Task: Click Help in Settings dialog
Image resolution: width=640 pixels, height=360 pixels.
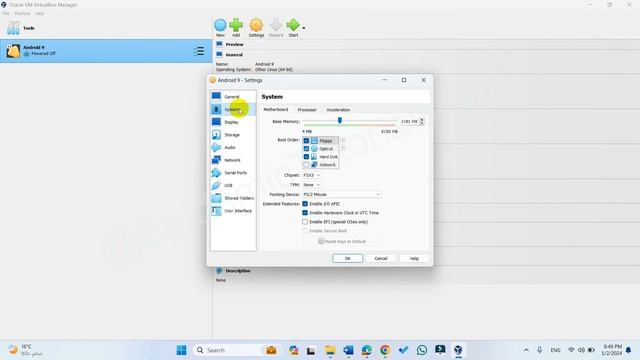Action: tap(414, 258)
